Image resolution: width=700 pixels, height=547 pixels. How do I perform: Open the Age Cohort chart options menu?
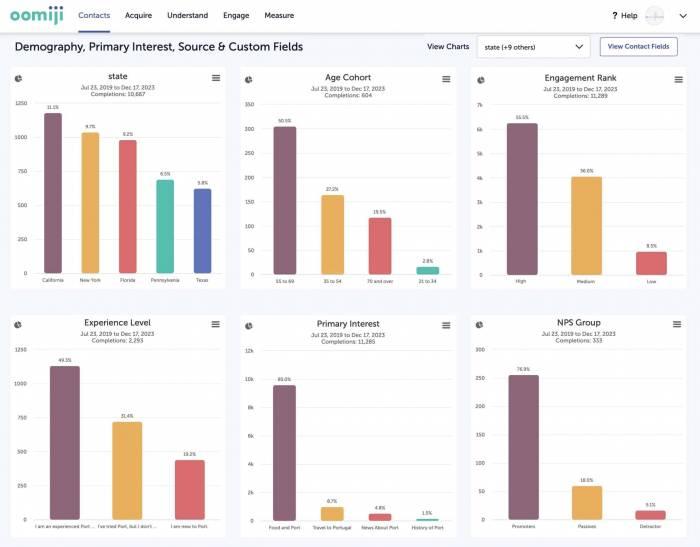click(445, 78)
